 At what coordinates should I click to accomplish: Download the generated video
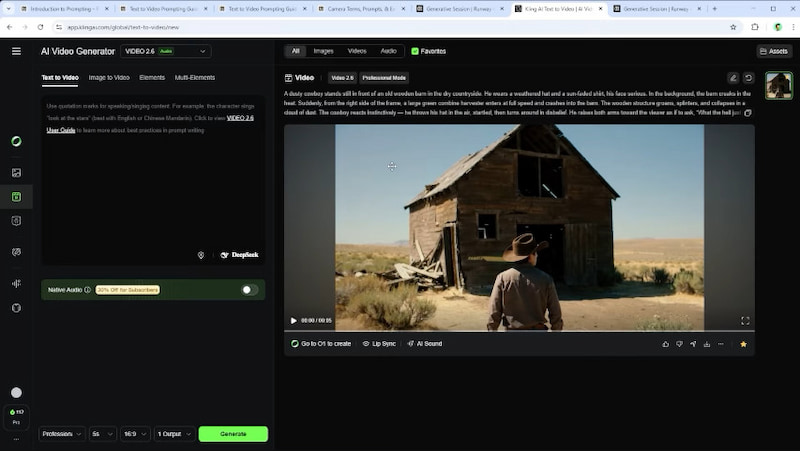pos(707,344)
